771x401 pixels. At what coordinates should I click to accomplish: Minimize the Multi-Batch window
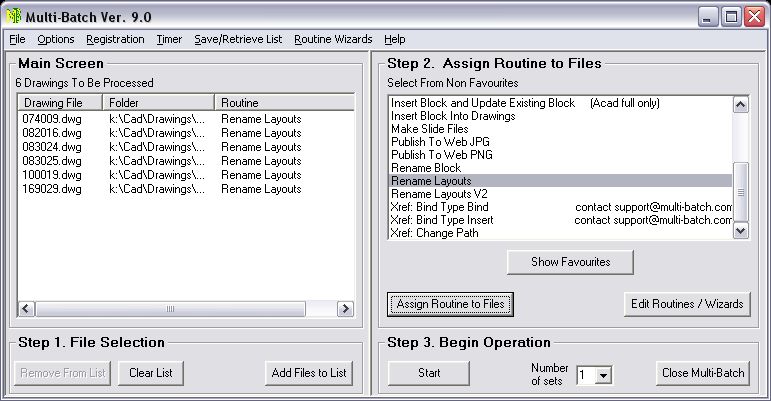coord(708,17)
